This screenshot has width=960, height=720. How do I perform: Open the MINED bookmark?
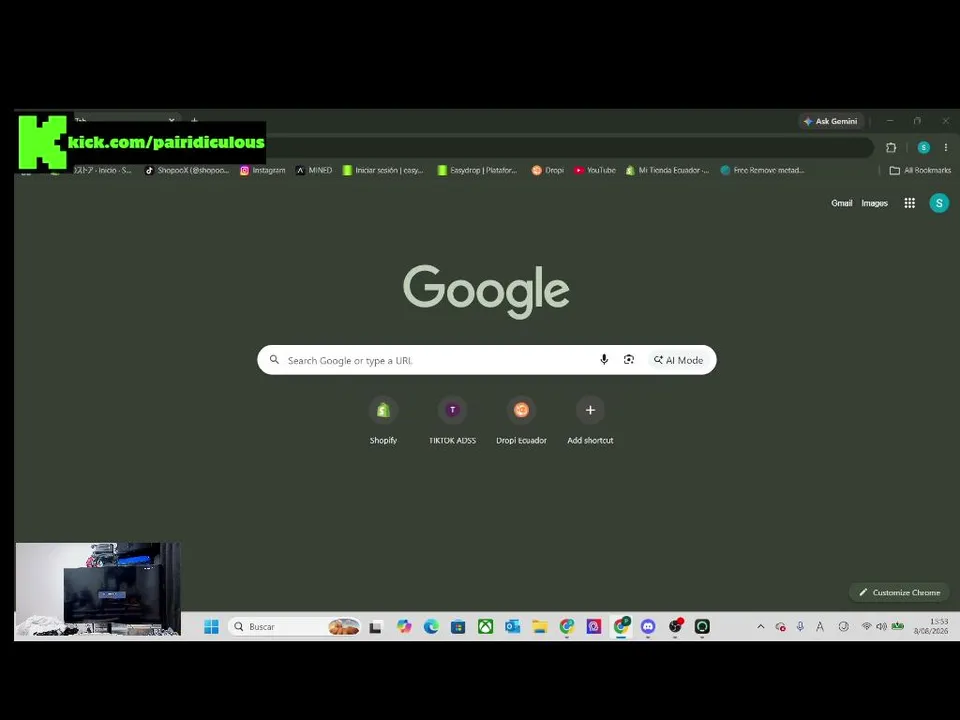pyautogui.click(x=314, y=170)
